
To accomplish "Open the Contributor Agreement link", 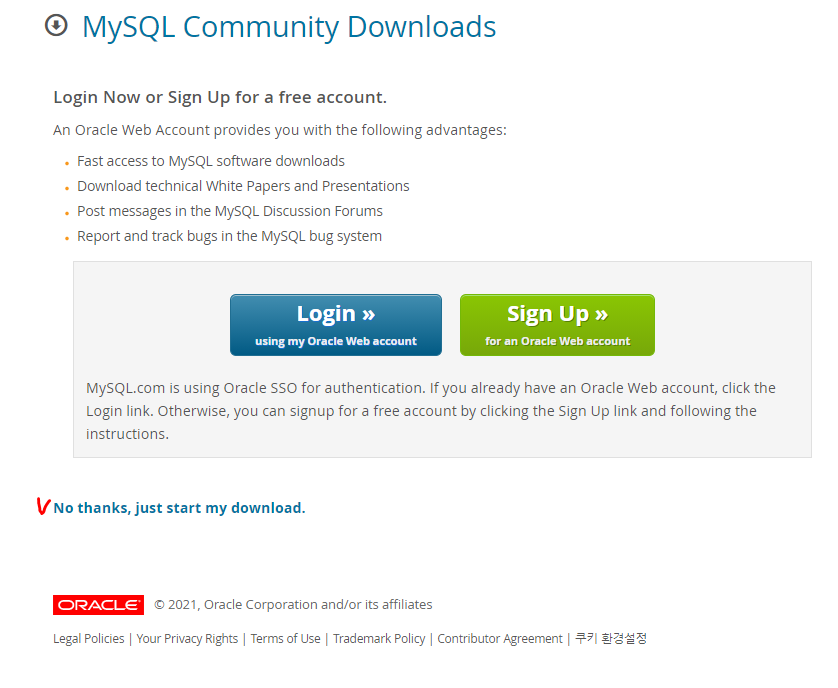I will tap(500, 639).
